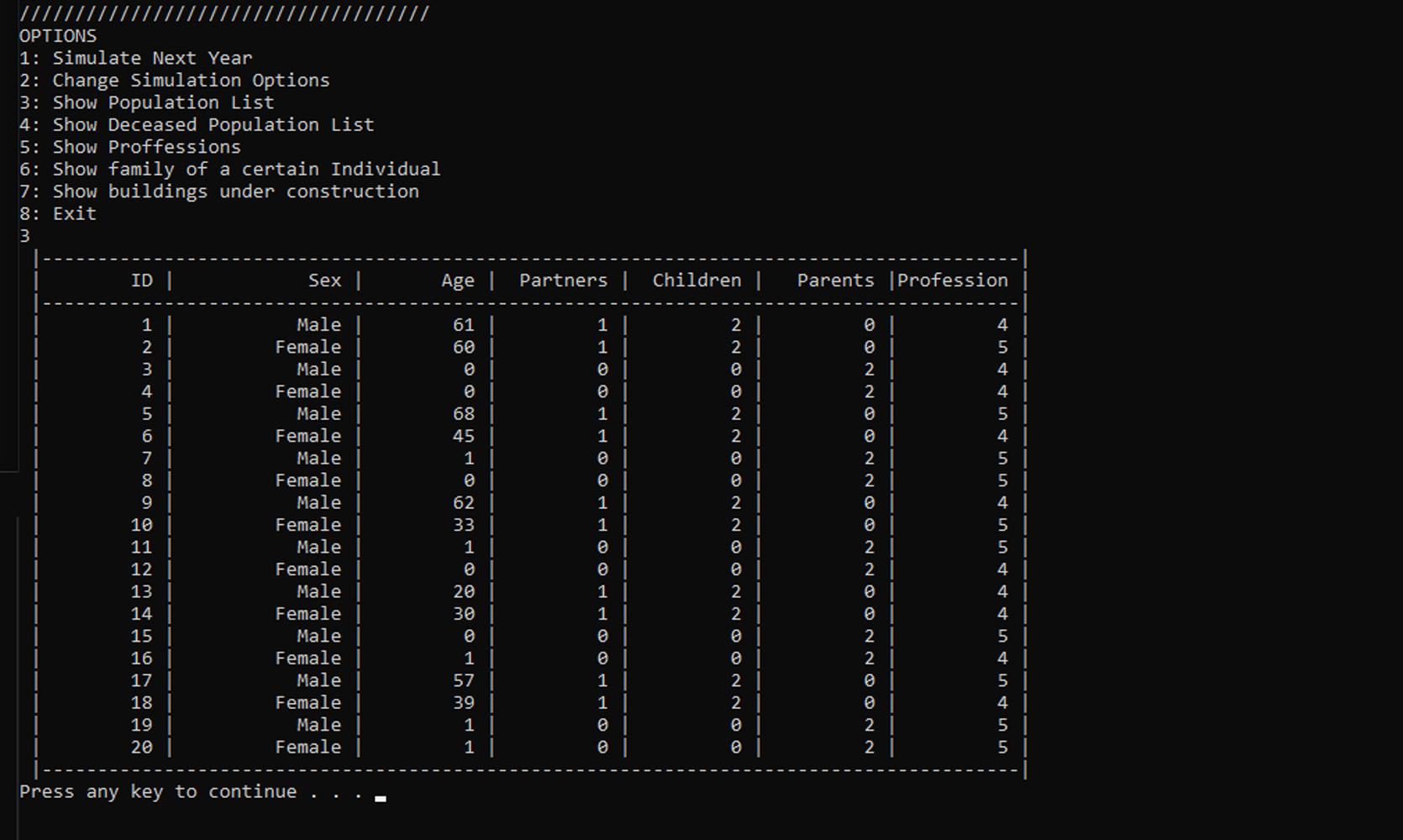This screenshot has height=840, width=1403.
Task: Click the 'Profession' column header
Action: point(952,281)
